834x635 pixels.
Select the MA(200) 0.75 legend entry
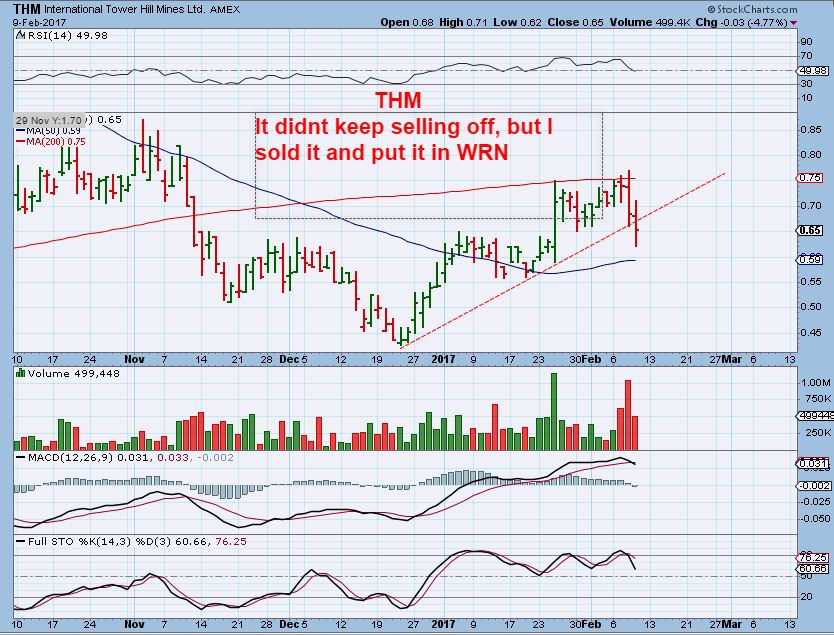coord(51,141)
